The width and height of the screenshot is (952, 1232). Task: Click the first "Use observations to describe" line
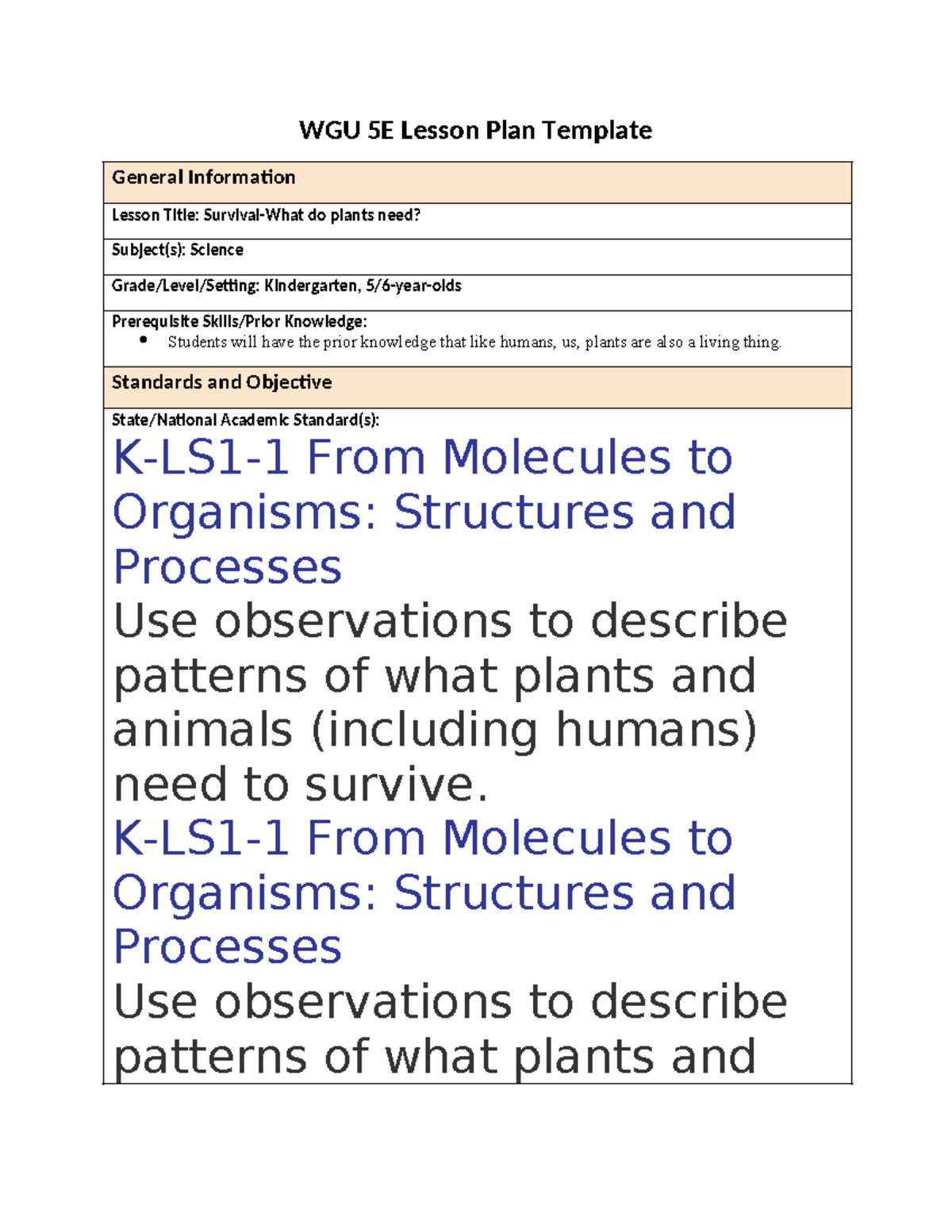(450, 621)
